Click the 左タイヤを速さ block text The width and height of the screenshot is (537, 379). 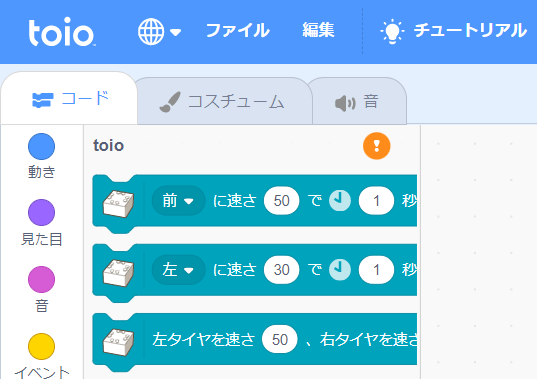click(203, 339)
